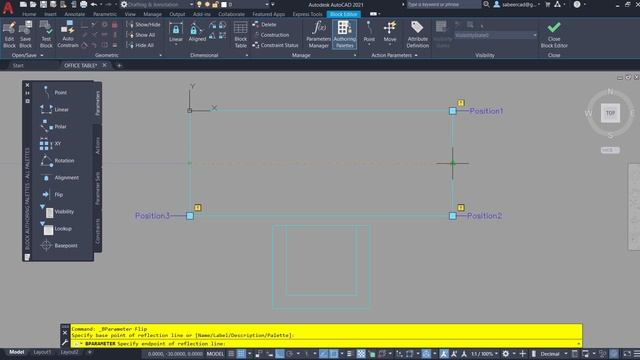This screenshot has height=360, width=640.
Task: Select the Lookup parameter tool
Action: click(56, 229)
